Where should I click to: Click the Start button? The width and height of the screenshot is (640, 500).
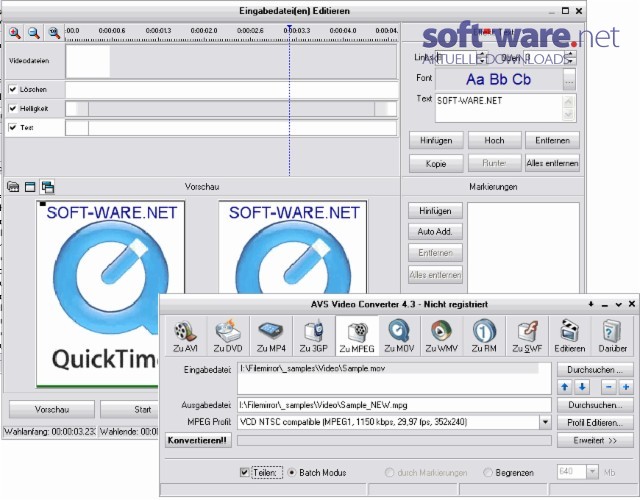click(130, 409)
